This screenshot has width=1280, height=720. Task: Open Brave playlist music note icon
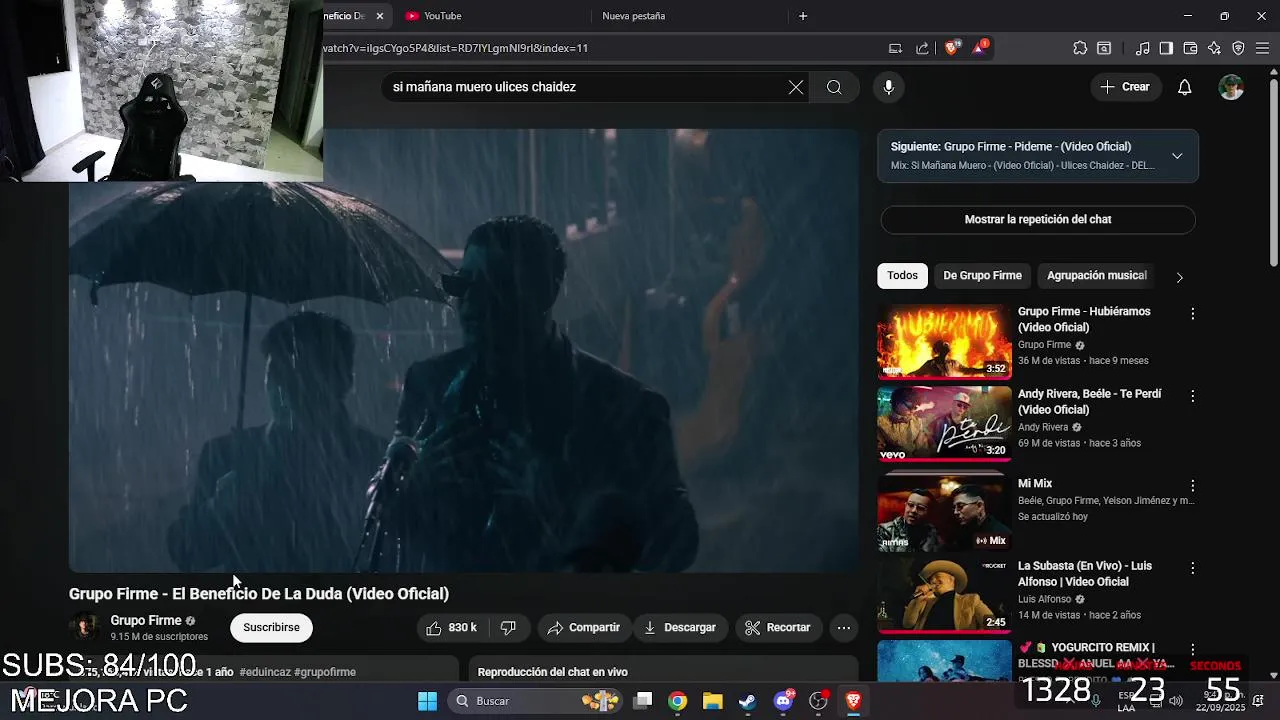pos(1143,48)
